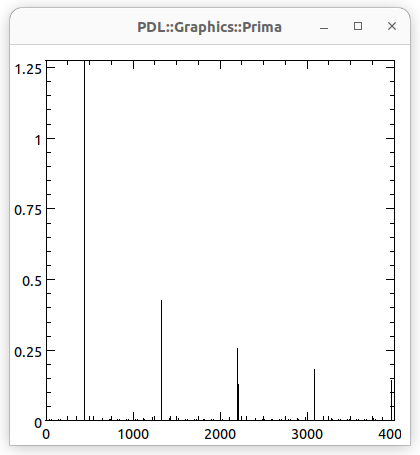Click the rightmost spike near x 4000

(x=392, y=400)
